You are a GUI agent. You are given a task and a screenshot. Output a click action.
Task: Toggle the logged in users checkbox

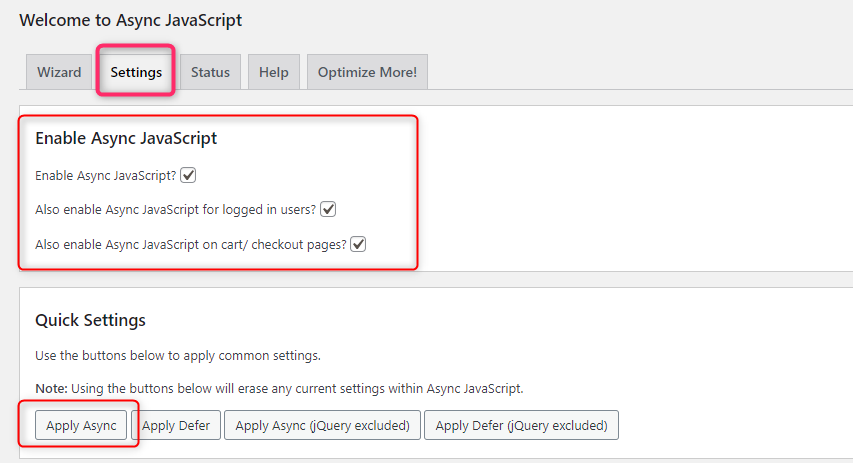[x=328, y=209]
